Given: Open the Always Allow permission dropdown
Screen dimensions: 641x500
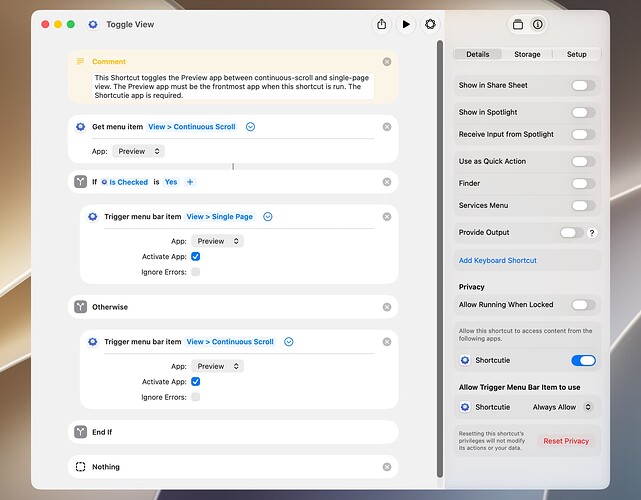Looking at the screenshot, I should click(562, 407).
